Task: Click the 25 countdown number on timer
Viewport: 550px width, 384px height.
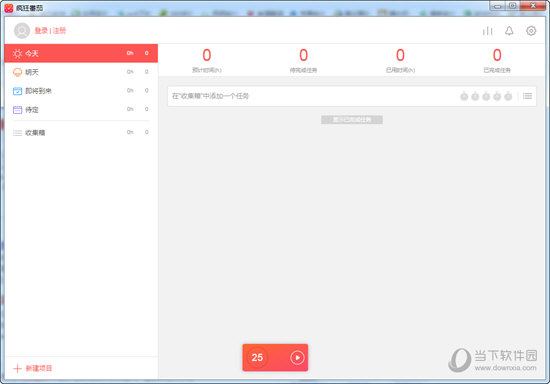Action: pos(257,357)
